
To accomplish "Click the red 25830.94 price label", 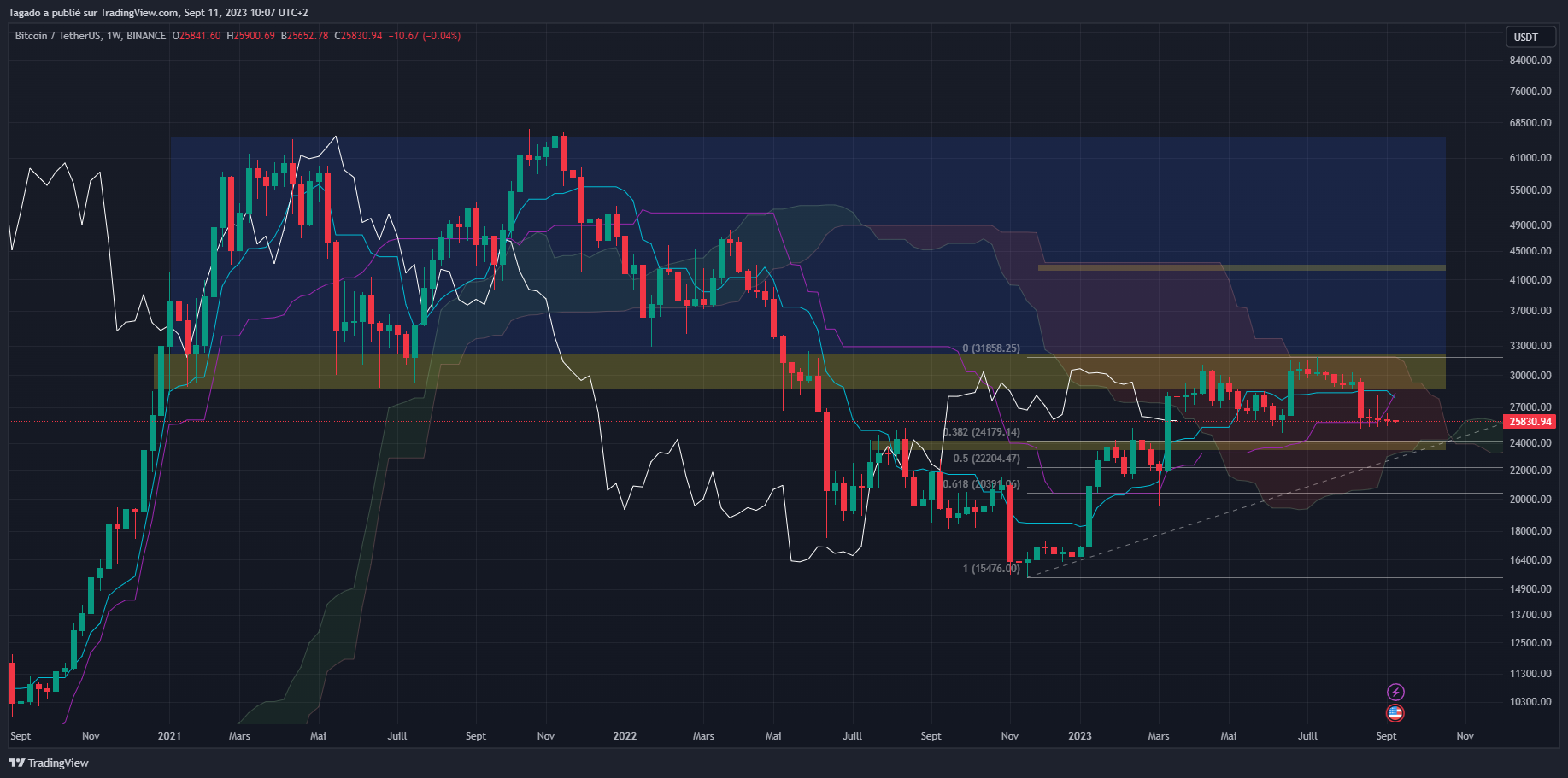I will (1530, 421).
